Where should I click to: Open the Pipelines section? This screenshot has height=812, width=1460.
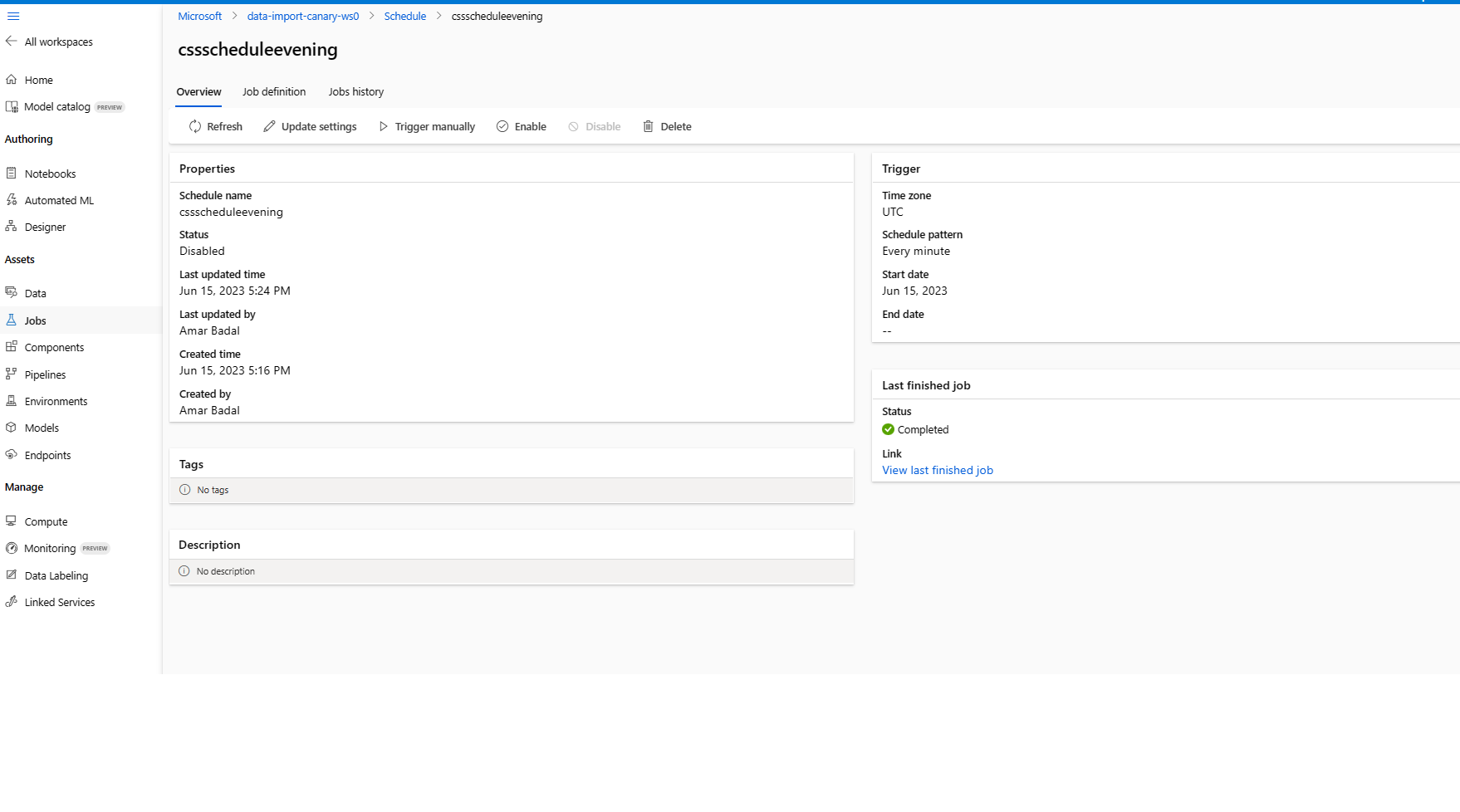(x=45, y=374)
